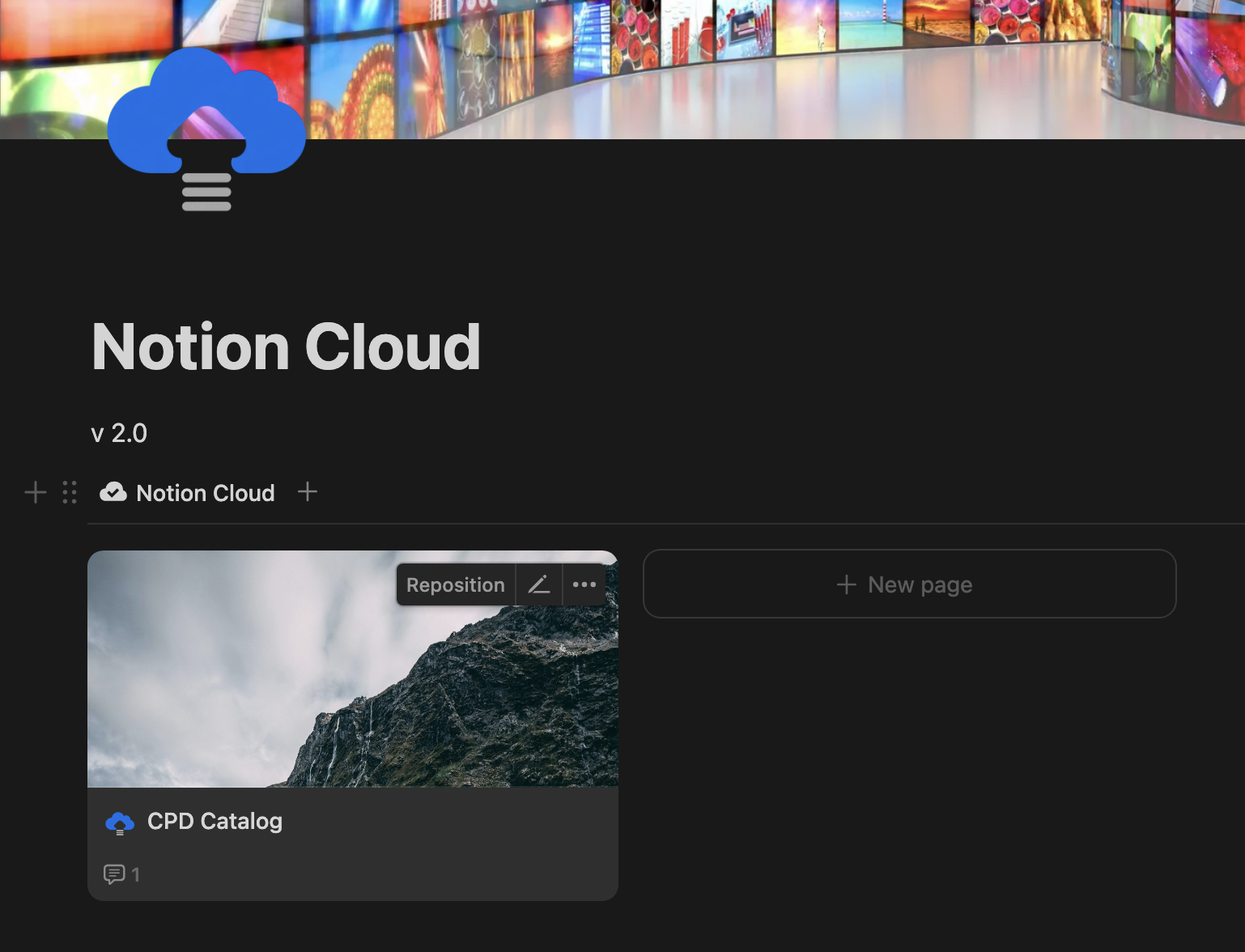Click the cloud icon next to CPD Catalog

point(120,822)
